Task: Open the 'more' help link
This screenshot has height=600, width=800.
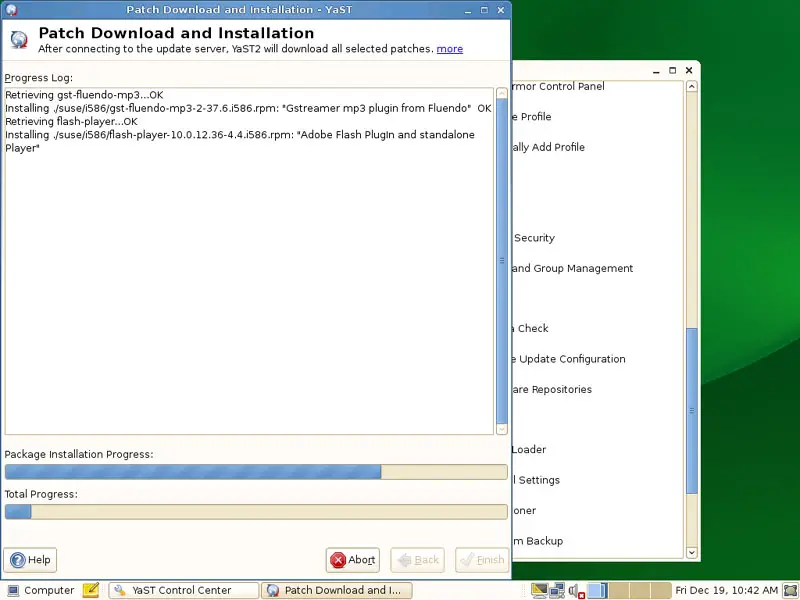Action: pos(449,49)
